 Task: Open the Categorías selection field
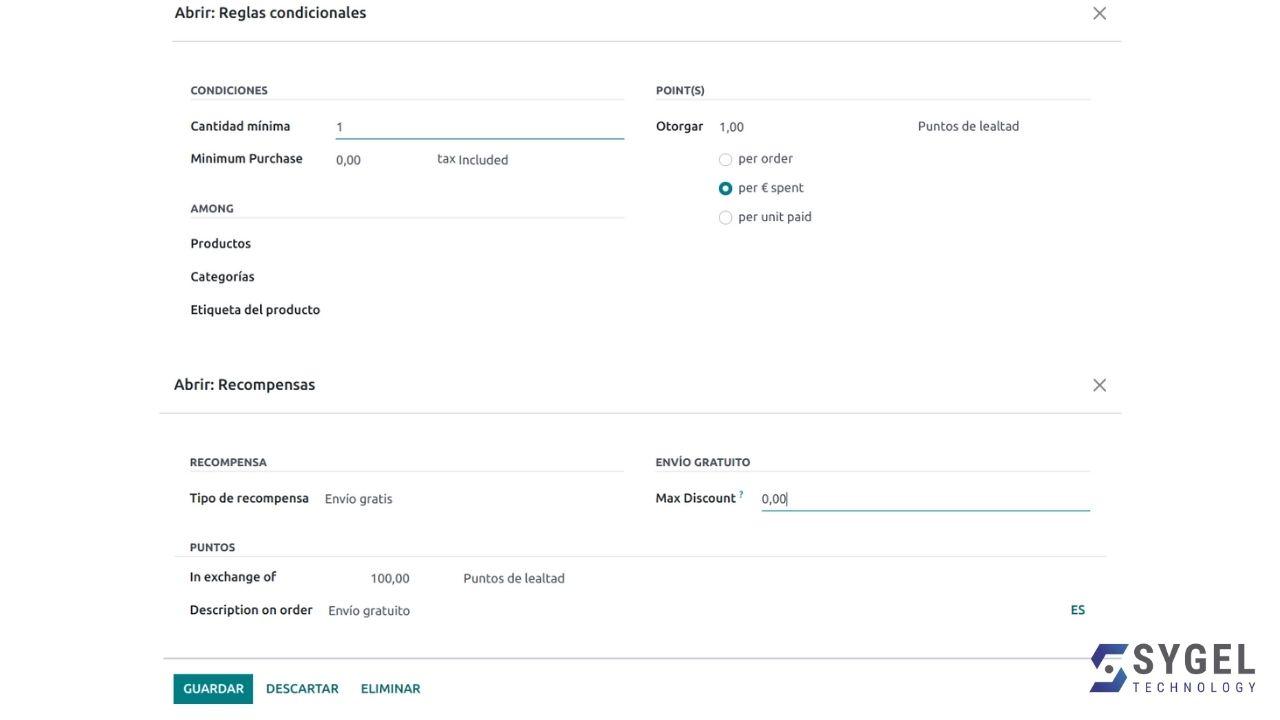coord(478,277)
